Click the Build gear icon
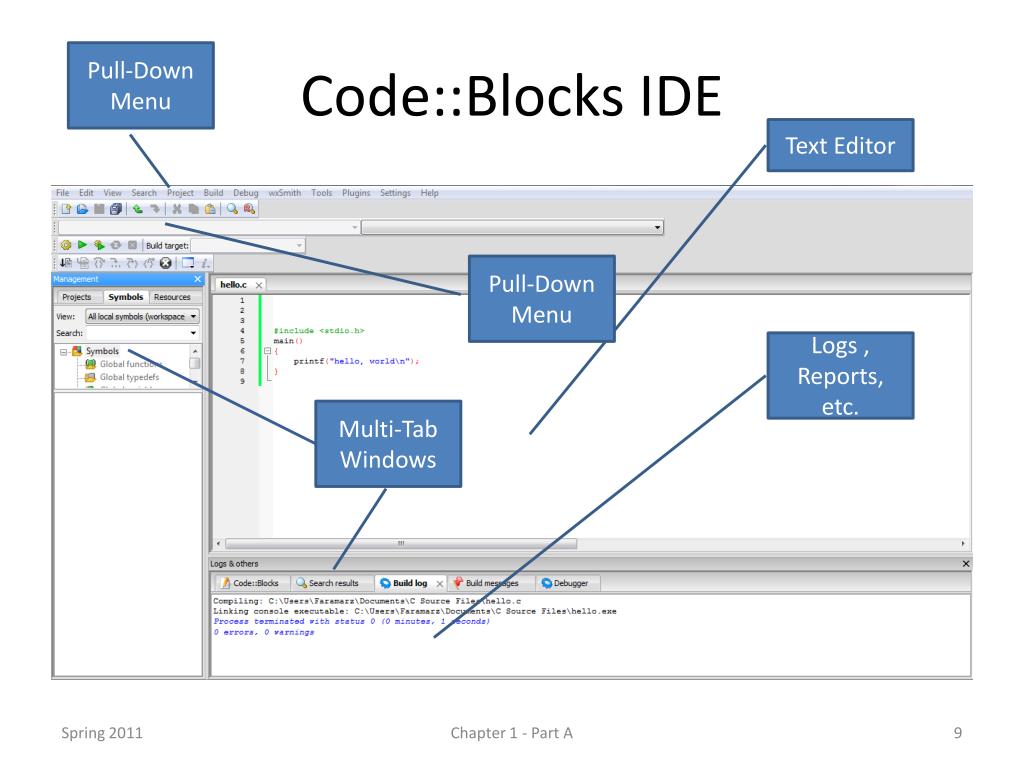Screen dimensions: 1024x768 65,245
